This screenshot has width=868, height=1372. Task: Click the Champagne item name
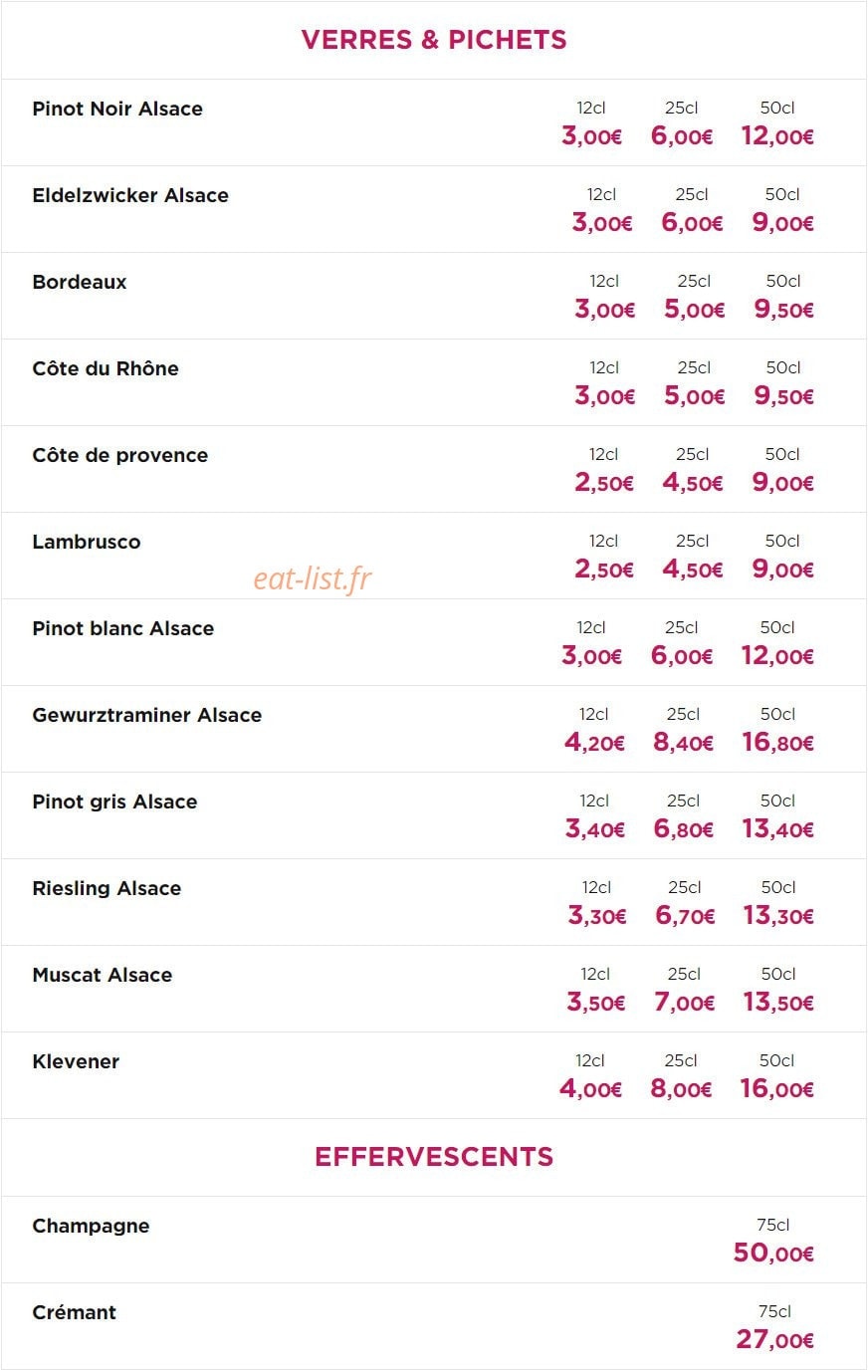(x=91, y=1226)
